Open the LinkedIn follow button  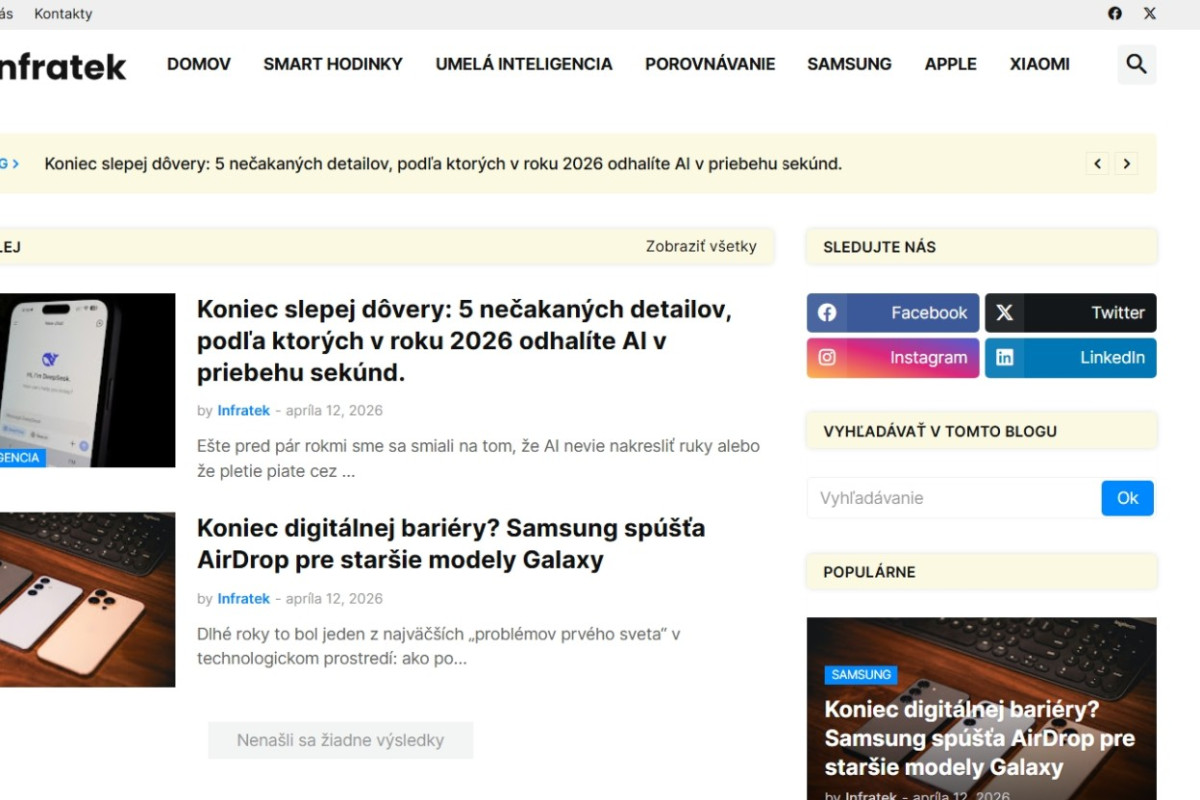[1070, 358]
